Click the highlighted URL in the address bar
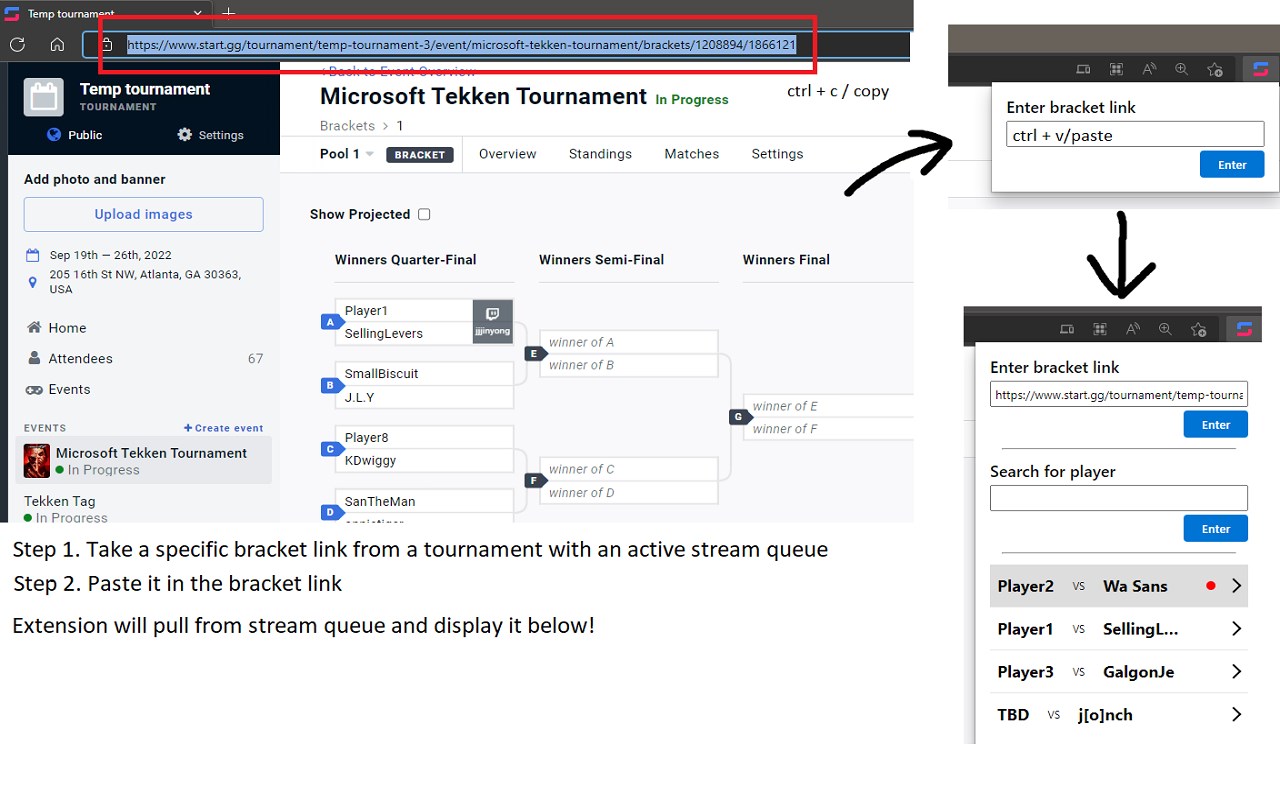The image size is (1280, 800). [461, 45]
